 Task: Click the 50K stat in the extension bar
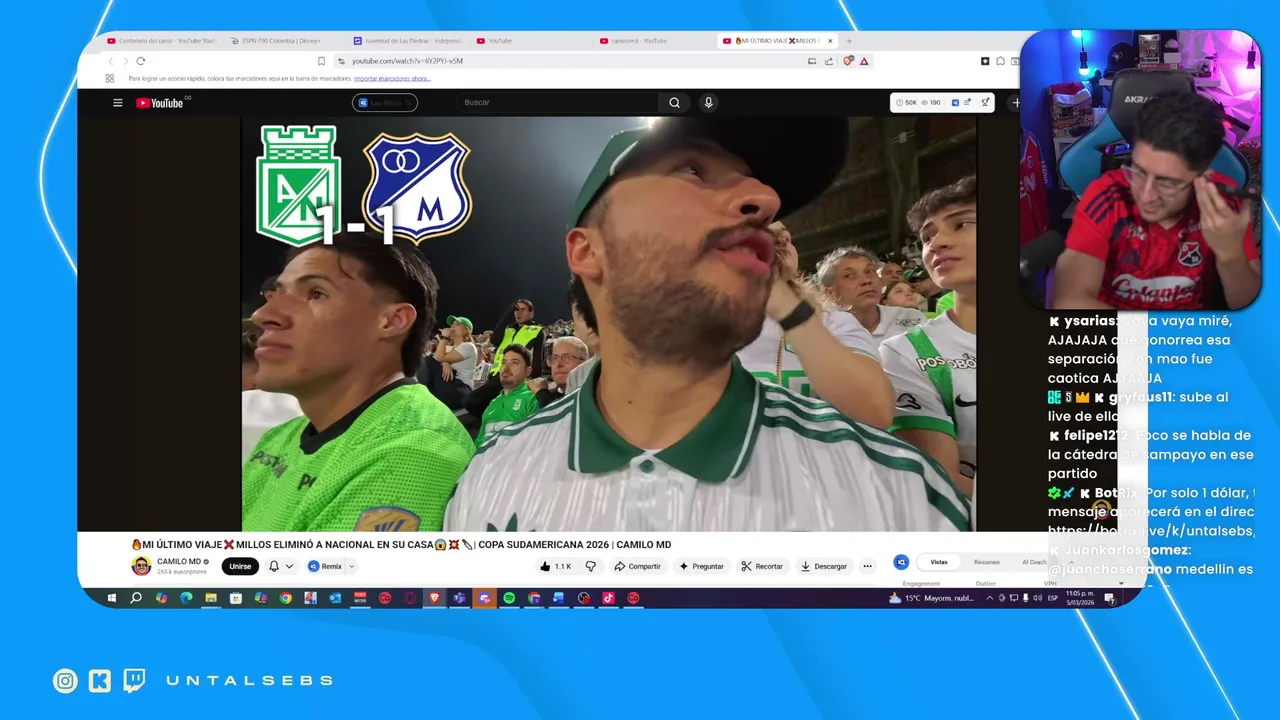[x=907, y=102]
